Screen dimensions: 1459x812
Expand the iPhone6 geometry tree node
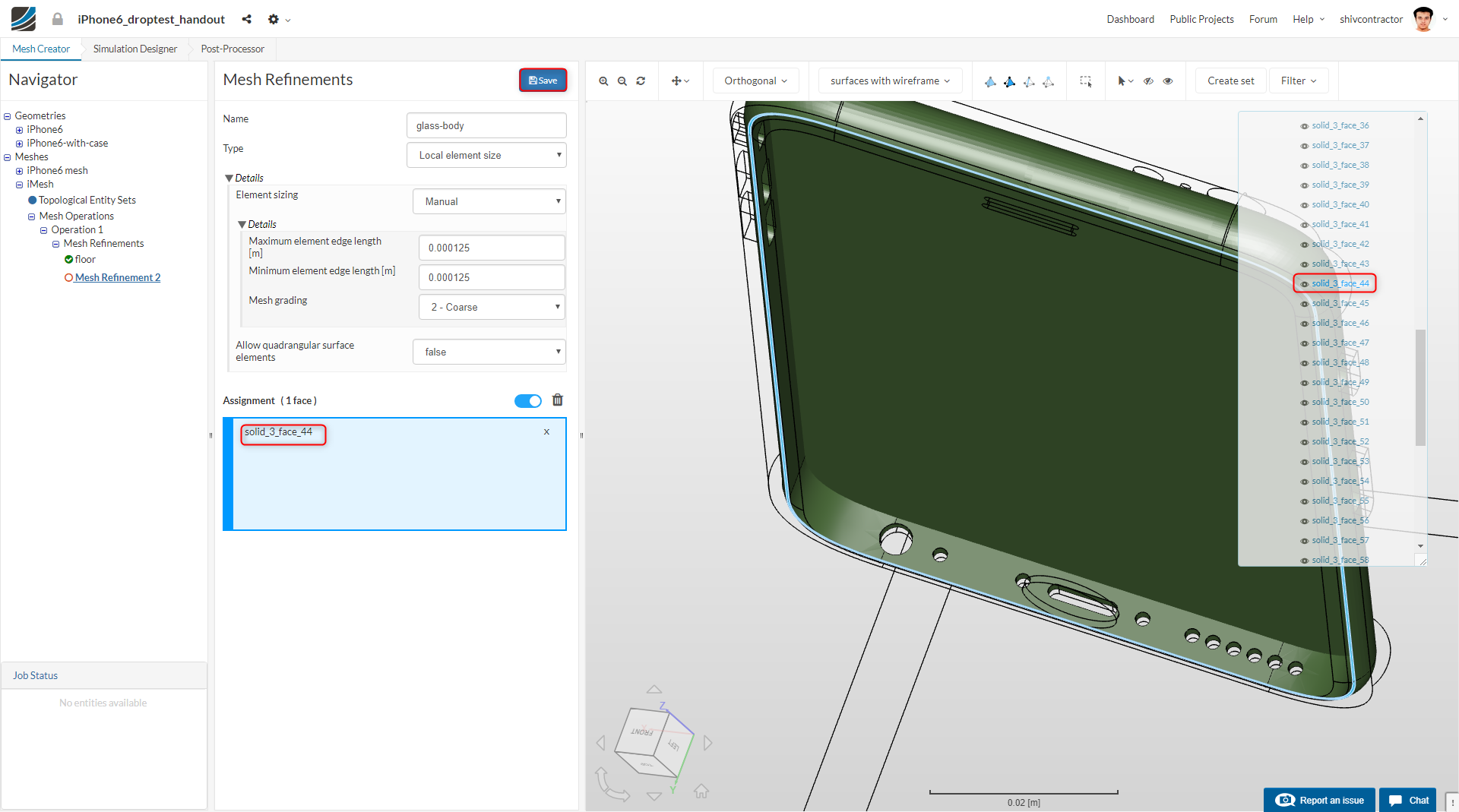(x=19, y=130)
